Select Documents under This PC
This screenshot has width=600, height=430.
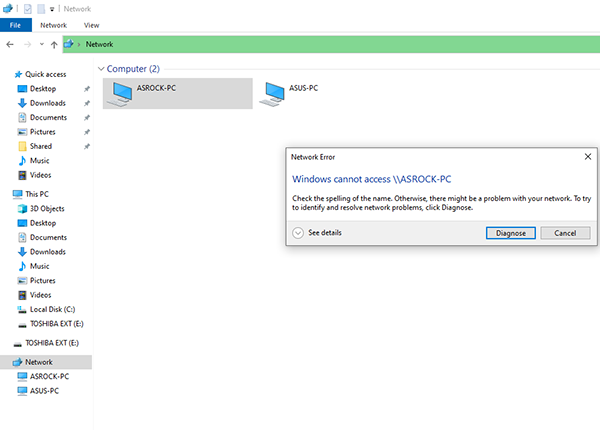point(46,237)
